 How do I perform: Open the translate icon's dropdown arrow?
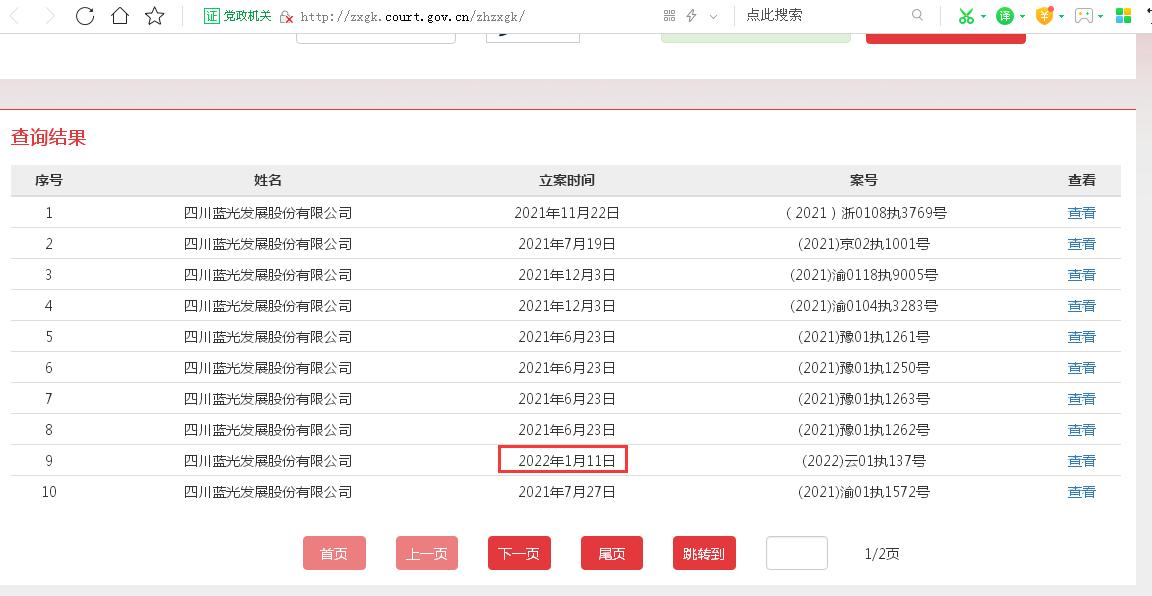1022,16
